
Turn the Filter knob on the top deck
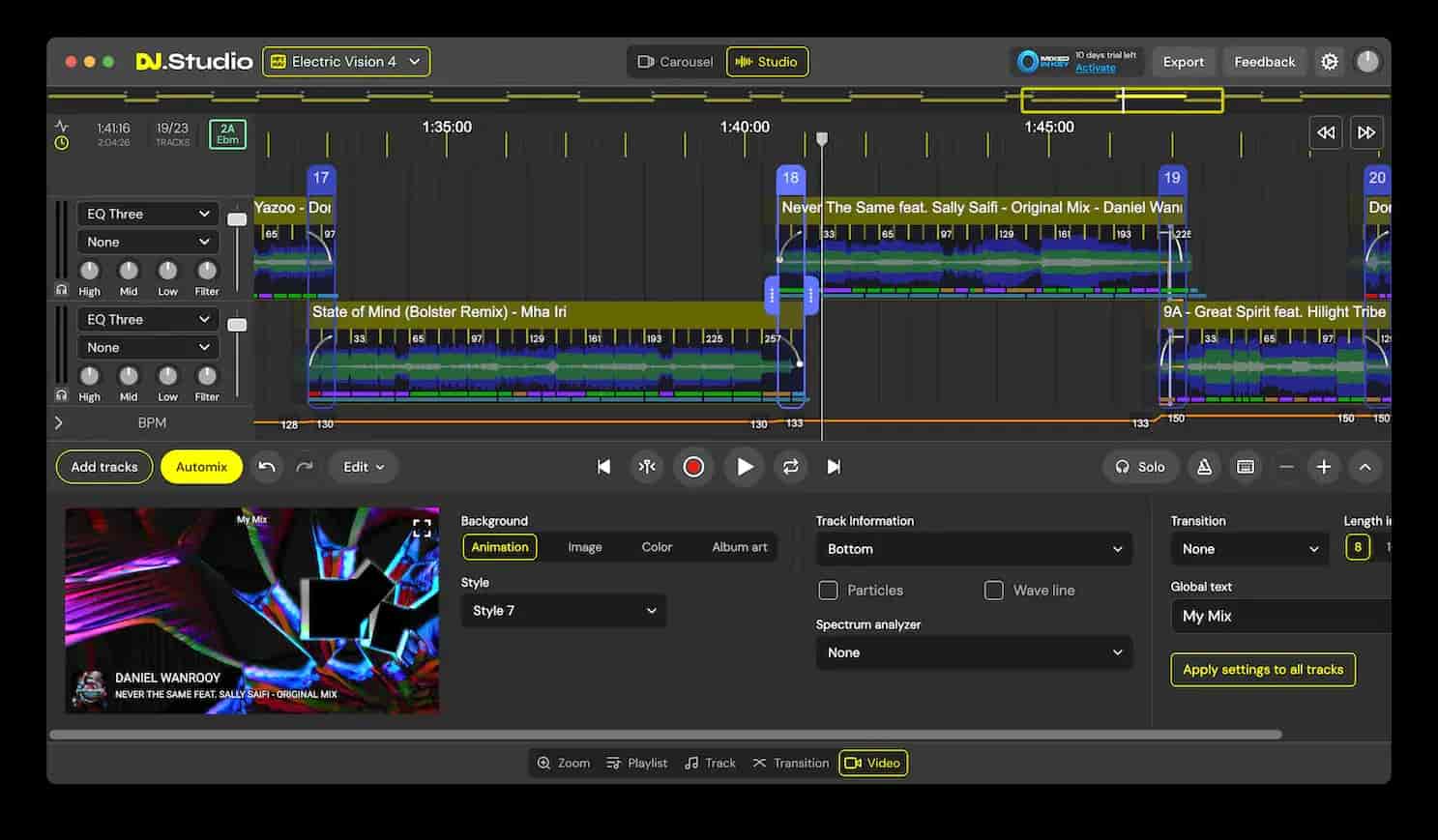[206, 272]
